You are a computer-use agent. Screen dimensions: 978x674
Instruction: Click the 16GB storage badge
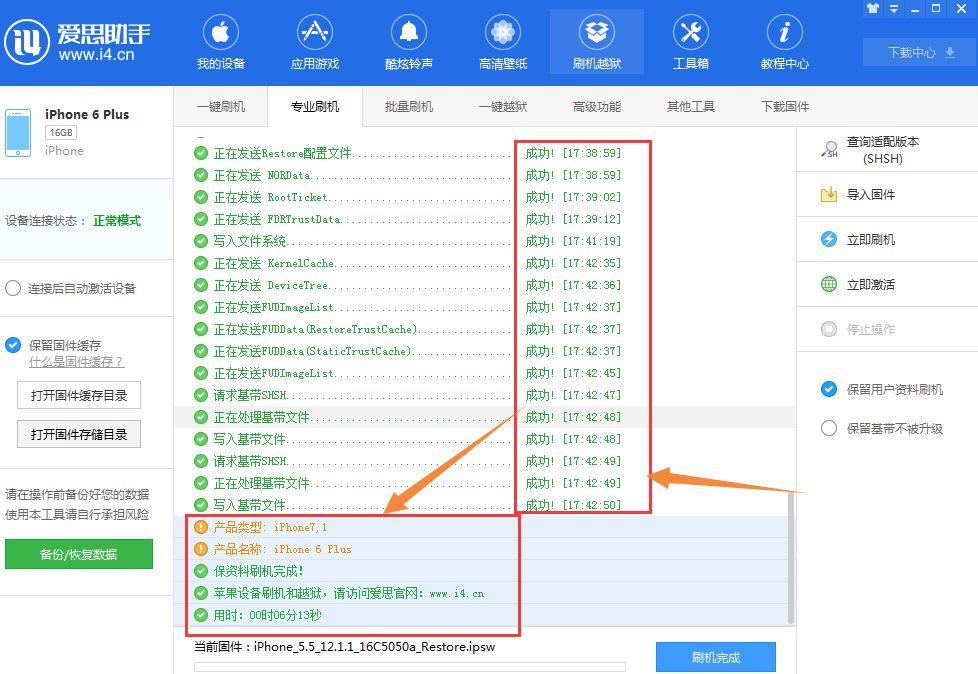pyautogui.click(x=61, y=132)
